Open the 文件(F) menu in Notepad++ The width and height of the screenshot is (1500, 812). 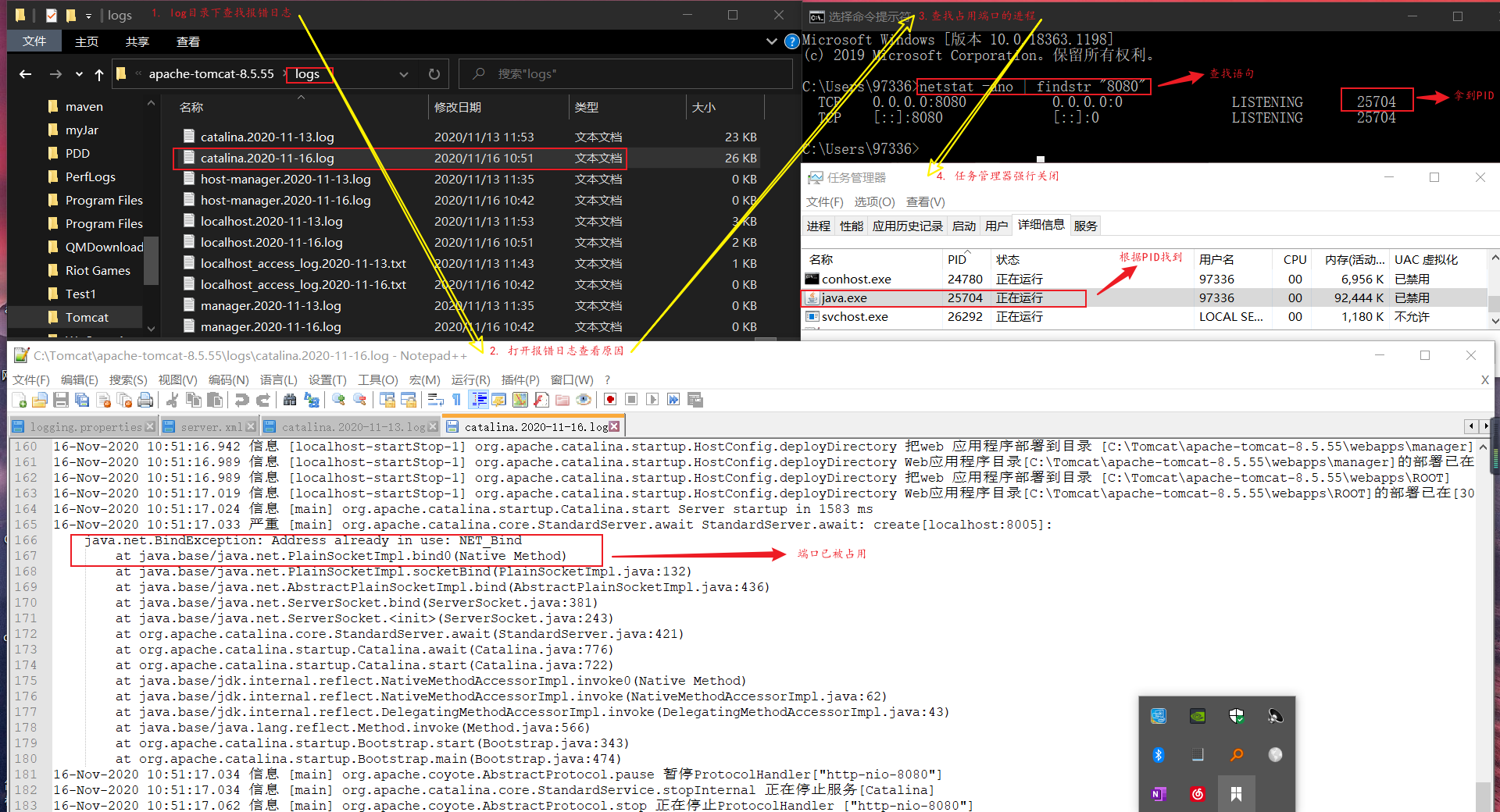pos(31,380)
